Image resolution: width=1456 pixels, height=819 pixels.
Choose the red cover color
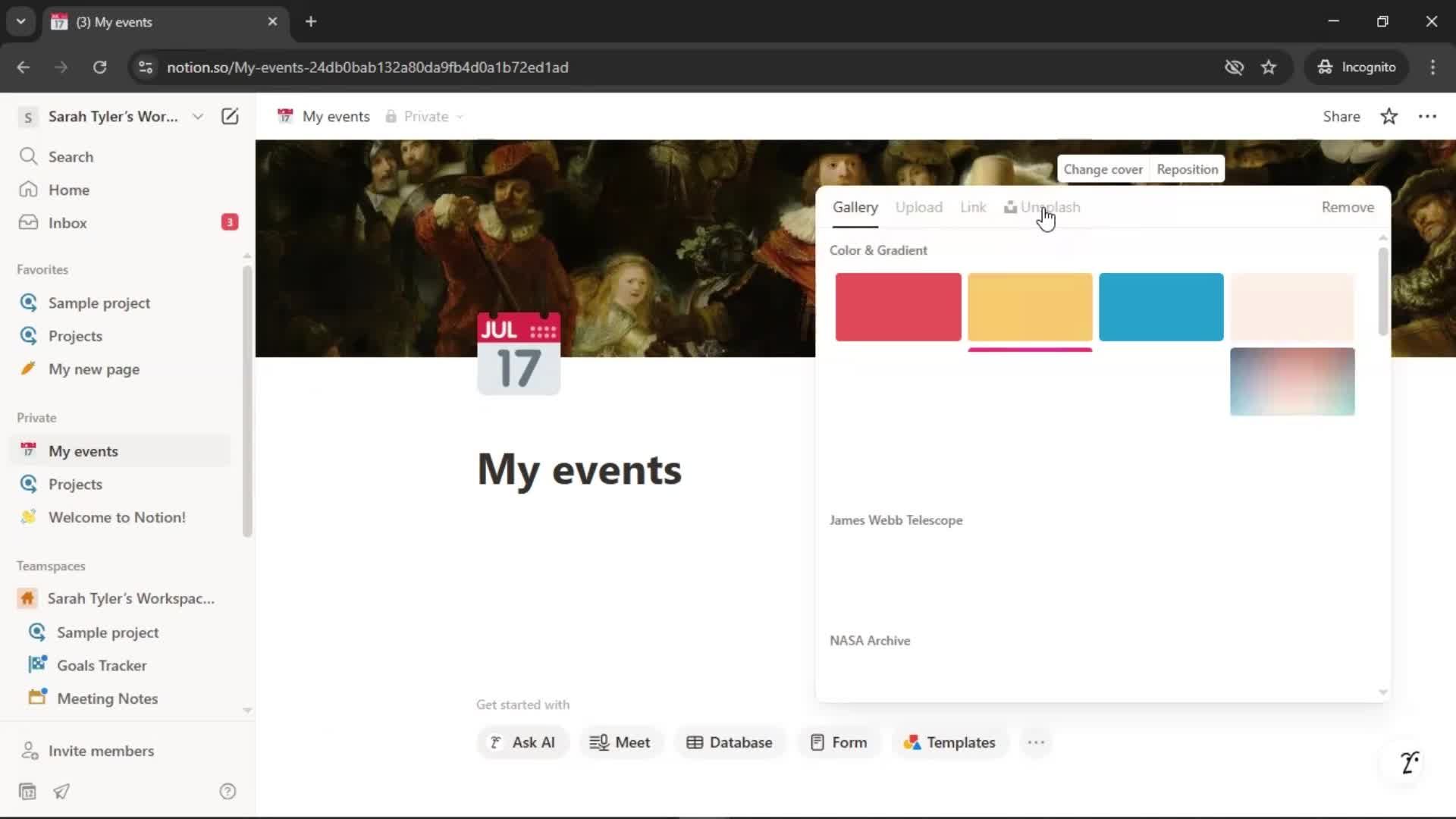[898, 307]
